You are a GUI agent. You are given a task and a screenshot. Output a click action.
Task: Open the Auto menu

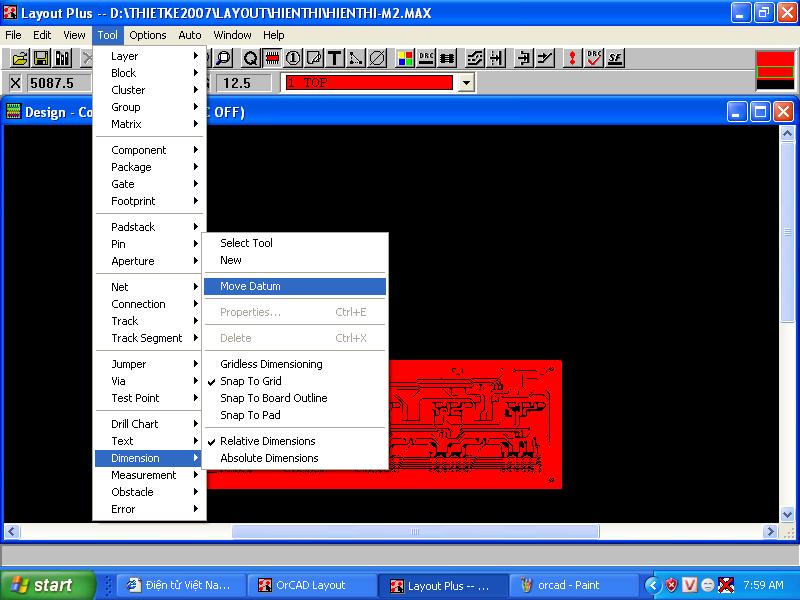pos(190,35)
